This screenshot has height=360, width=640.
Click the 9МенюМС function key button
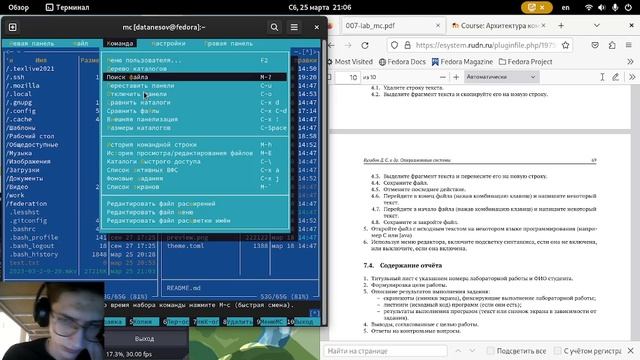tap(270, 322)
